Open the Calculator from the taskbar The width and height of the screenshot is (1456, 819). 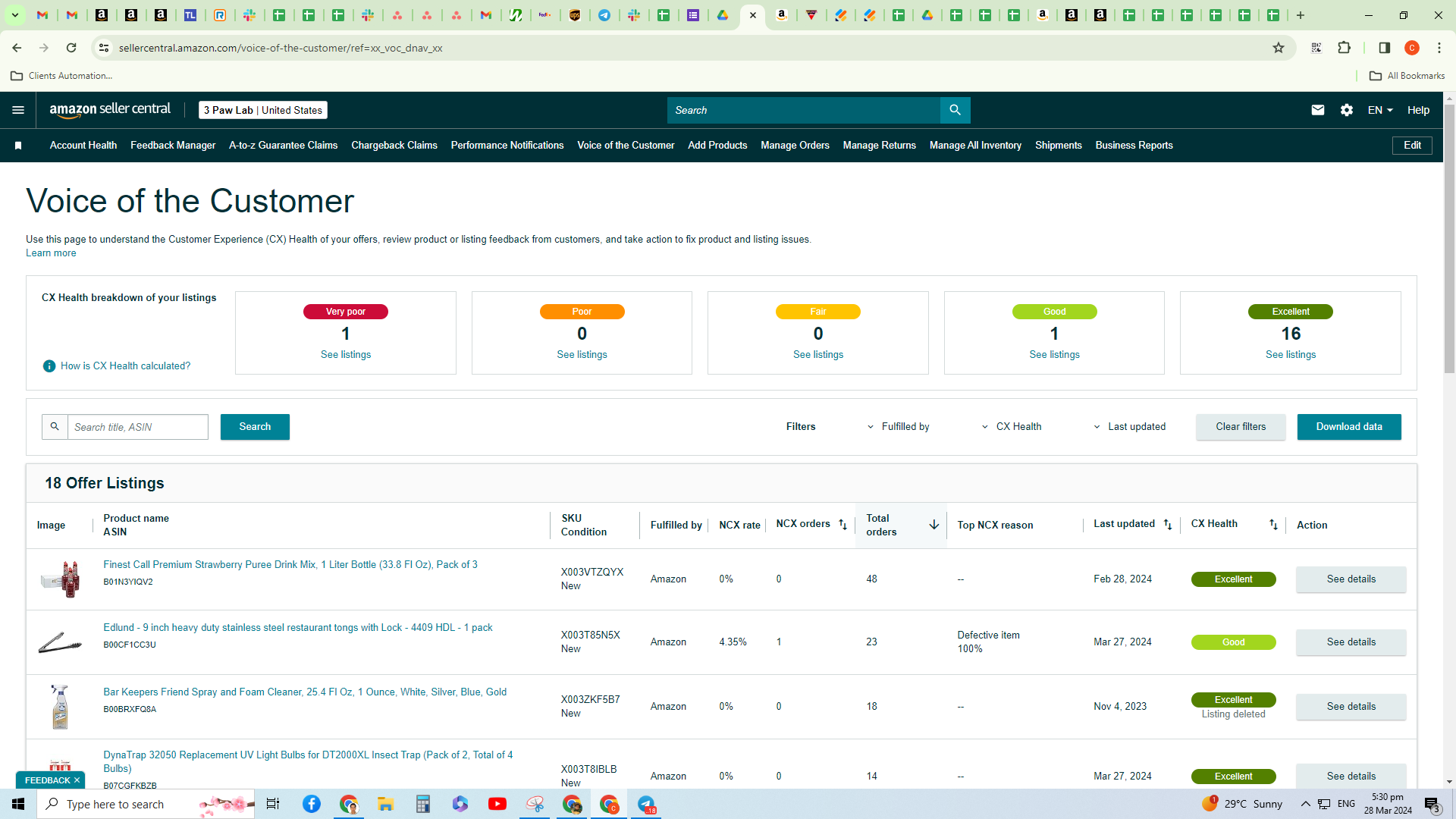pyautogui.click(x=423, y=804)
